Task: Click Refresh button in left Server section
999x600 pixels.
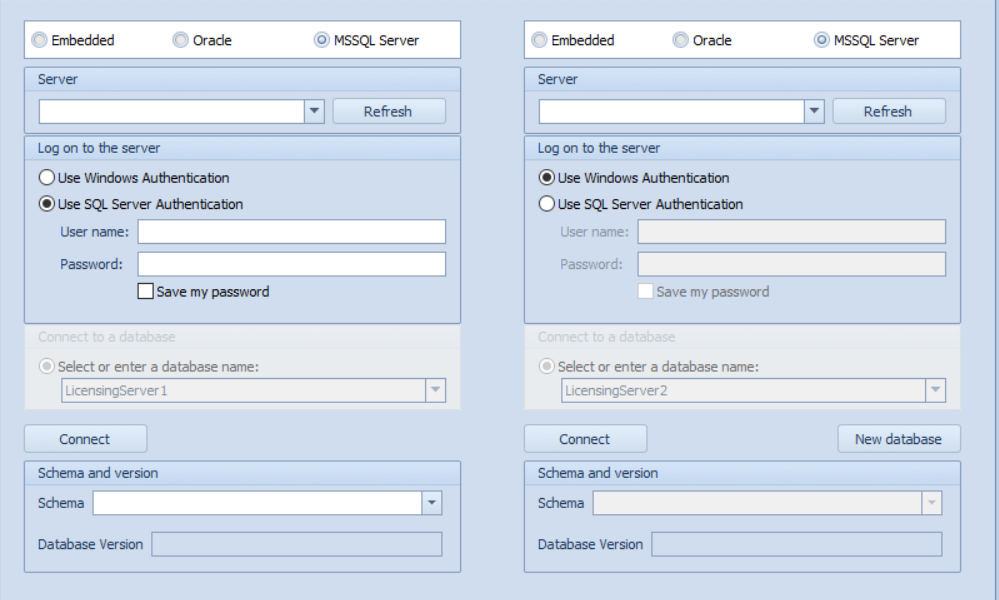Action: (388, 111)
